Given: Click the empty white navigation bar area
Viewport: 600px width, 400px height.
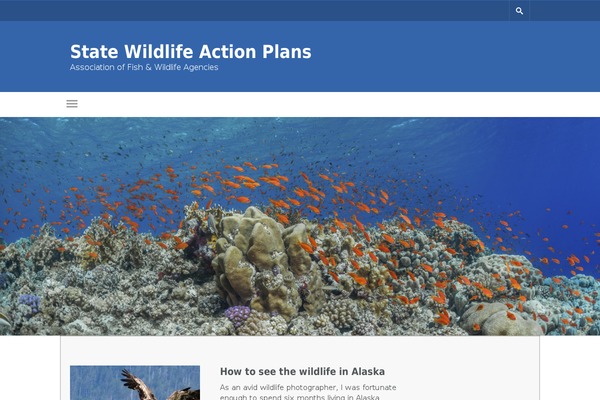Looking at the screenshot, I should click(x=337, y=104).
